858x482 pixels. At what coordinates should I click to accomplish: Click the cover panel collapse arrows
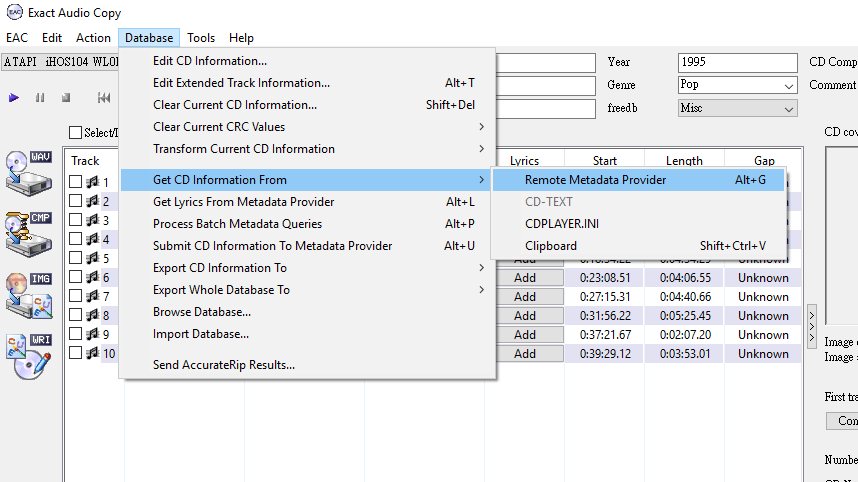812,326
